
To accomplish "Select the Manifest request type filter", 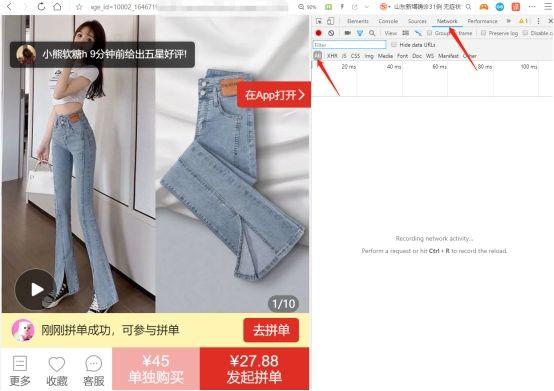I will click(448, 56).
